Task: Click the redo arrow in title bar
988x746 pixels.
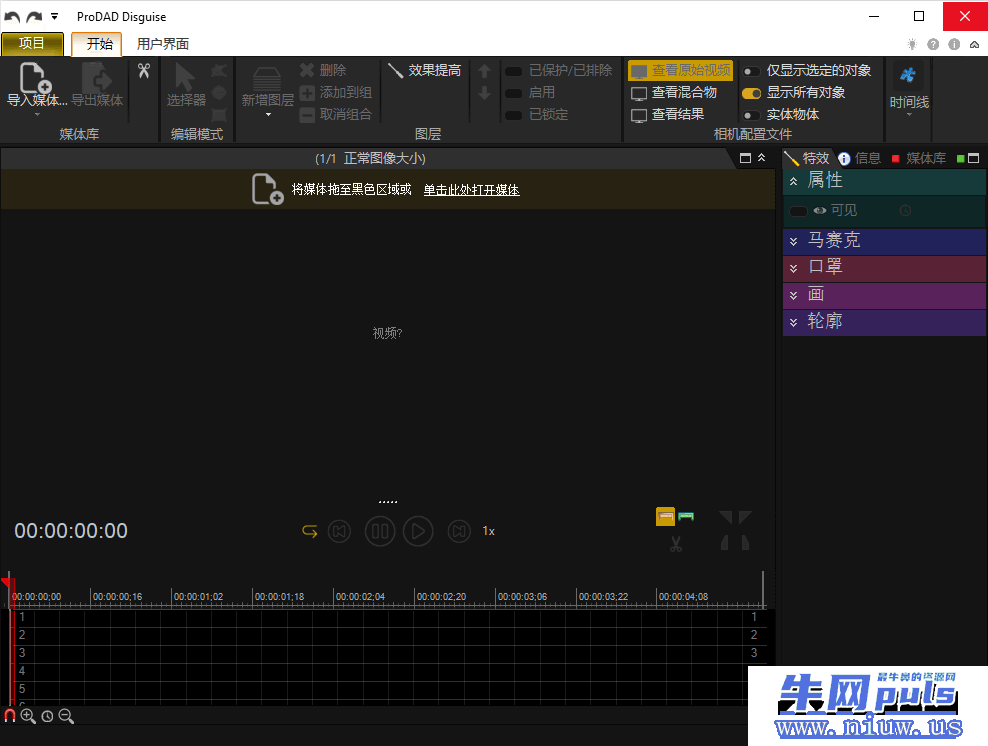Action: pyautogui.click(x=34, y=17)
